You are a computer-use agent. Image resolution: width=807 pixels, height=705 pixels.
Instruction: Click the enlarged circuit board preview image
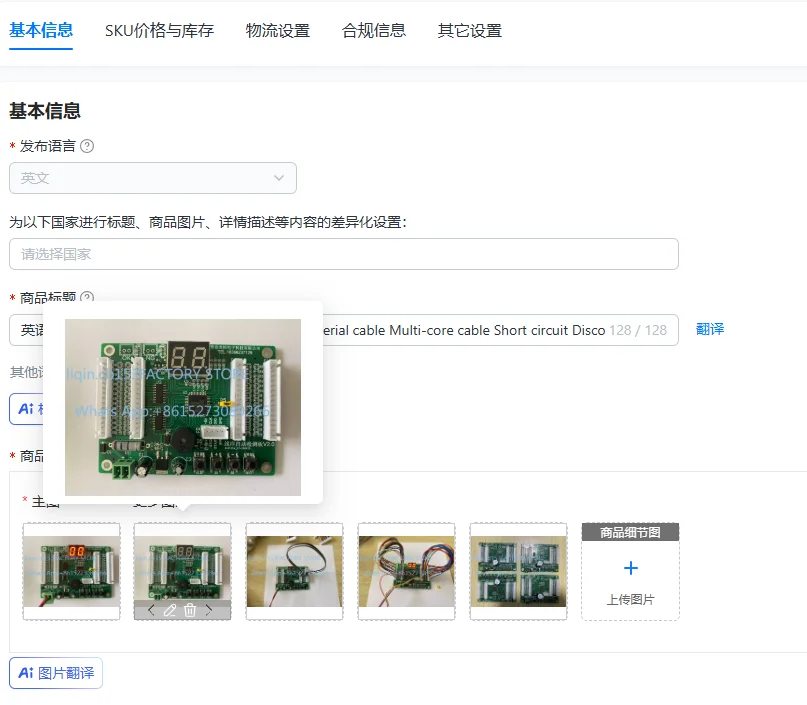[x=183, y=407]
